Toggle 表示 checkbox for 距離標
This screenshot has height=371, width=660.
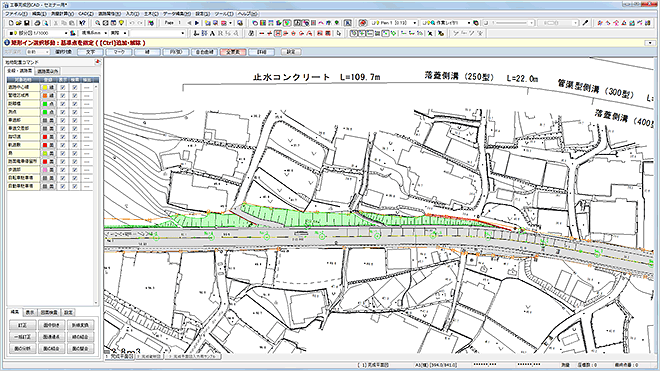point(63,104)
